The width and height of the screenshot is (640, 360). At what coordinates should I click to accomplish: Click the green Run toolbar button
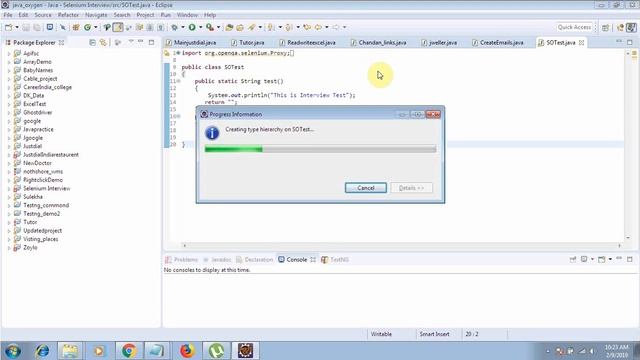tap(192, 27)
